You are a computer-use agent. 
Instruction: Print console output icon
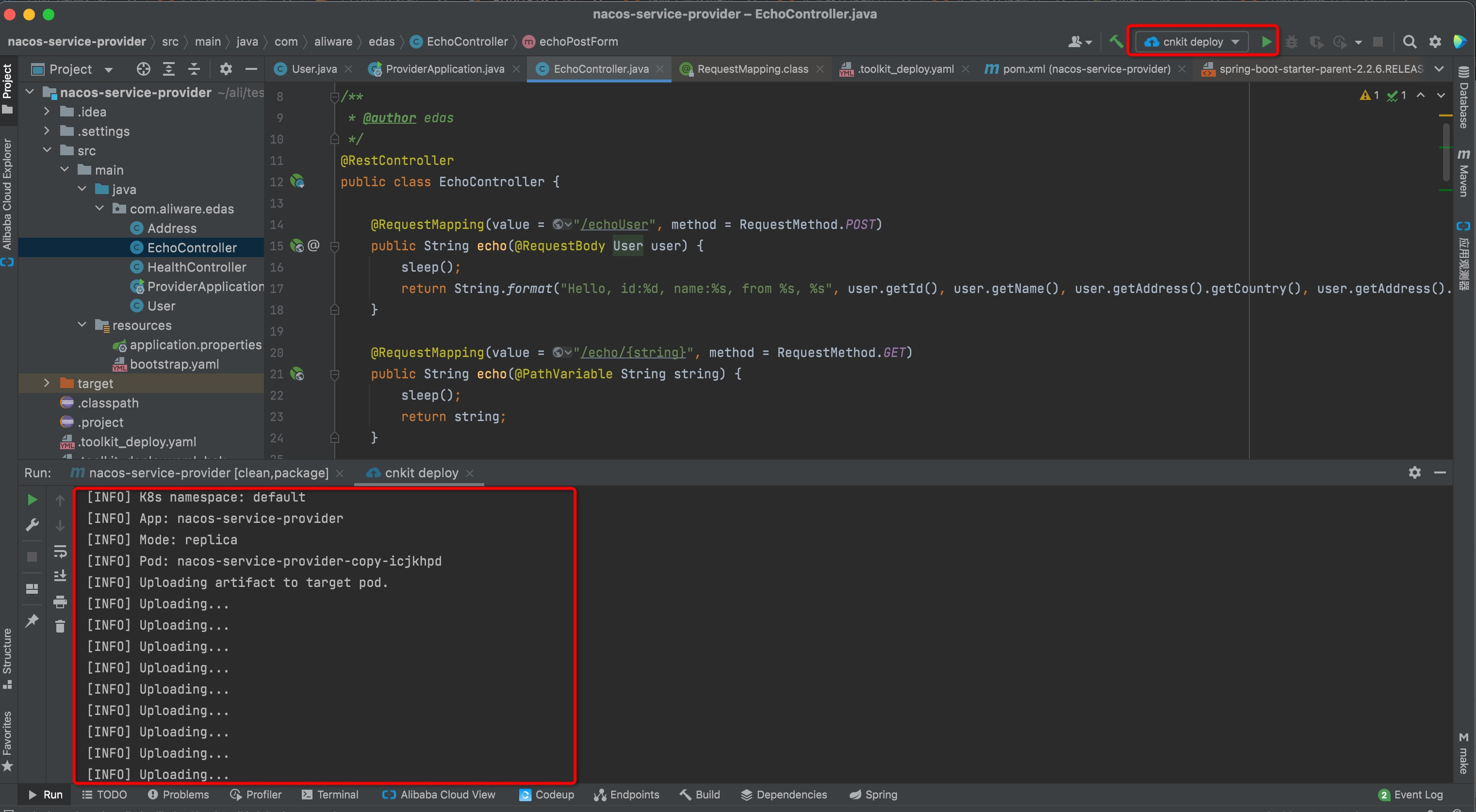(x=60, y=601)
